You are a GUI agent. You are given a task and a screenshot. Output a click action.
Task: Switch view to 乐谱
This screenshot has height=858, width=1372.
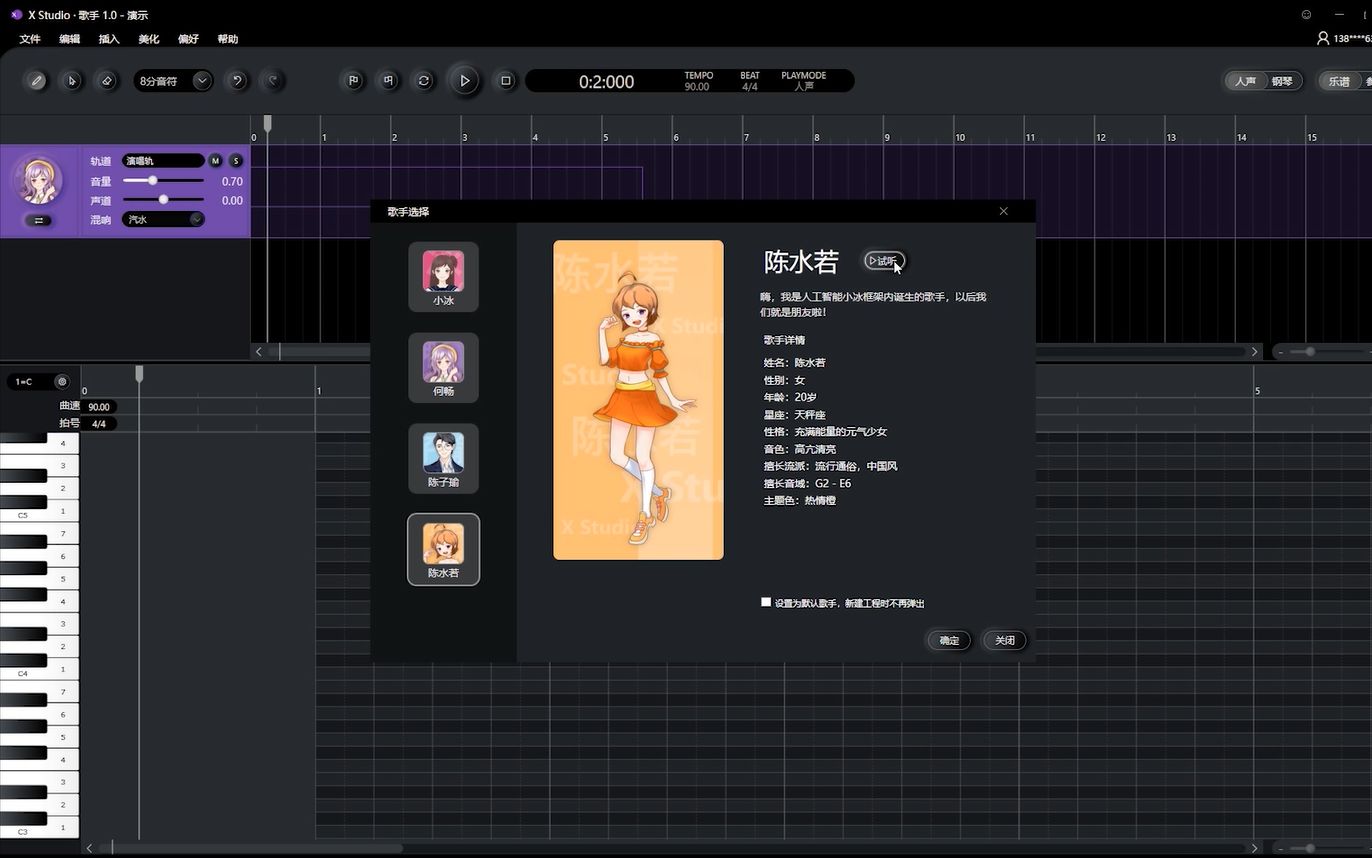click(1339, 81)
